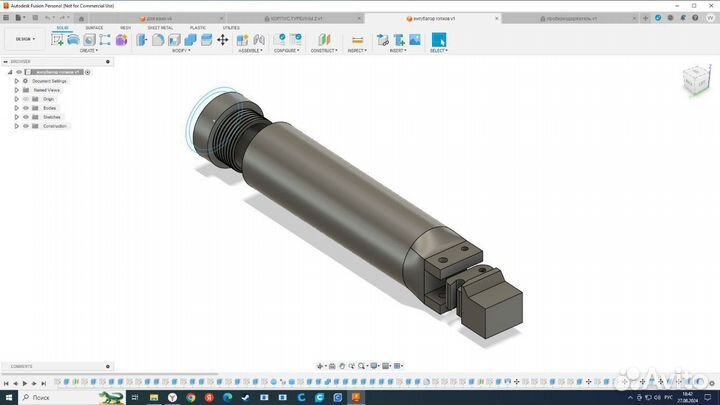Toggle visibility eye of Origin folder
Viewport: 720px width, 405px height.
(x=25, y=99)
